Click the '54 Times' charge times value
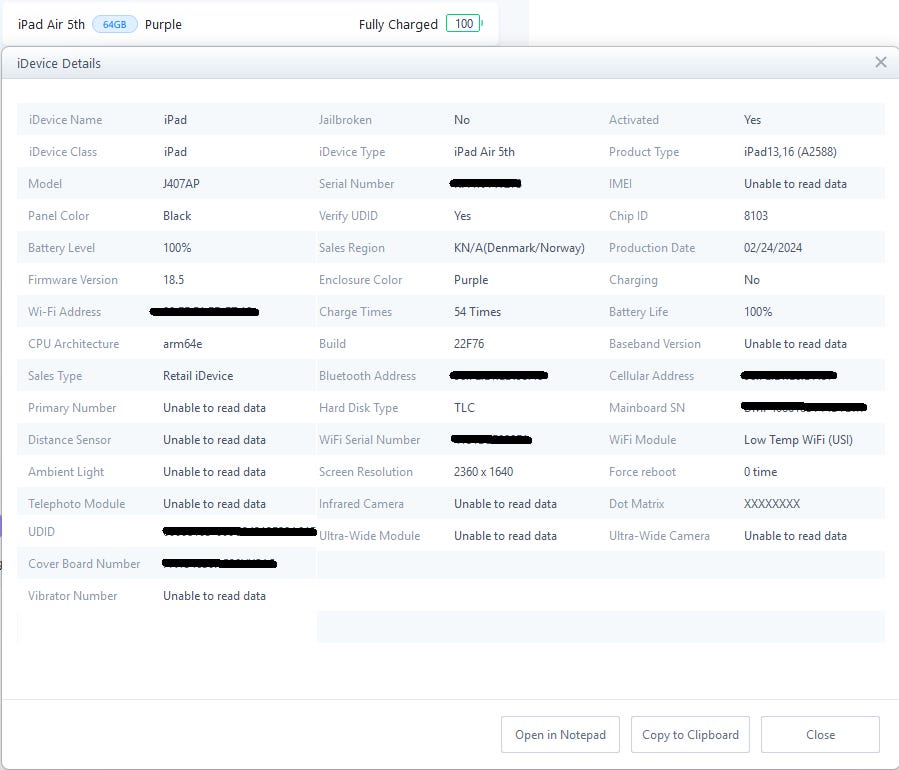899x770 pixels. (477, 312)
